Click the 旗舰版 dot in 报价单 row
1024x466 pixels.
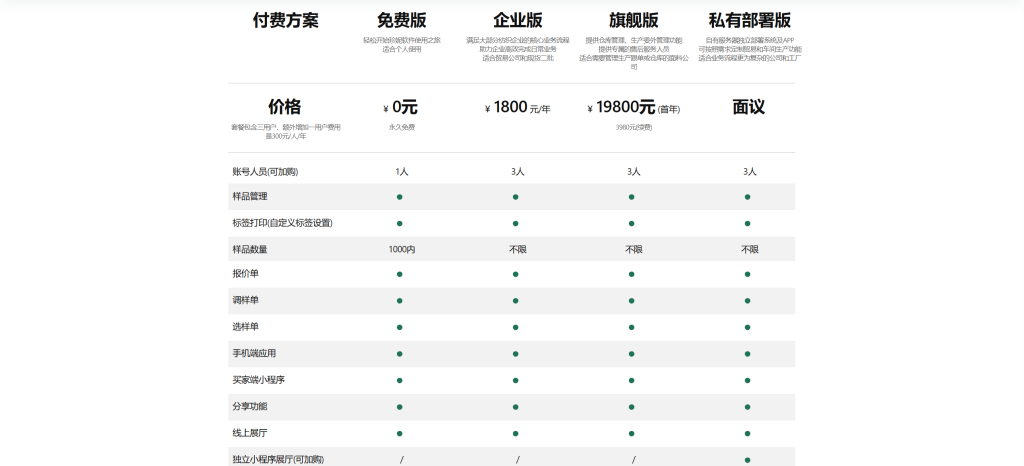632,274
